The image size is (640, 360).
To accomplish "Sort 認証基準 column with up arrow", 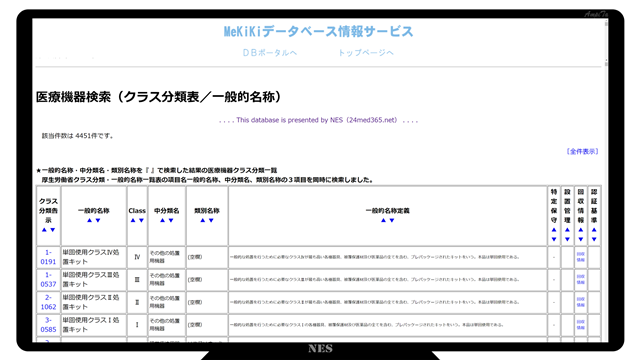I will 594,230.
